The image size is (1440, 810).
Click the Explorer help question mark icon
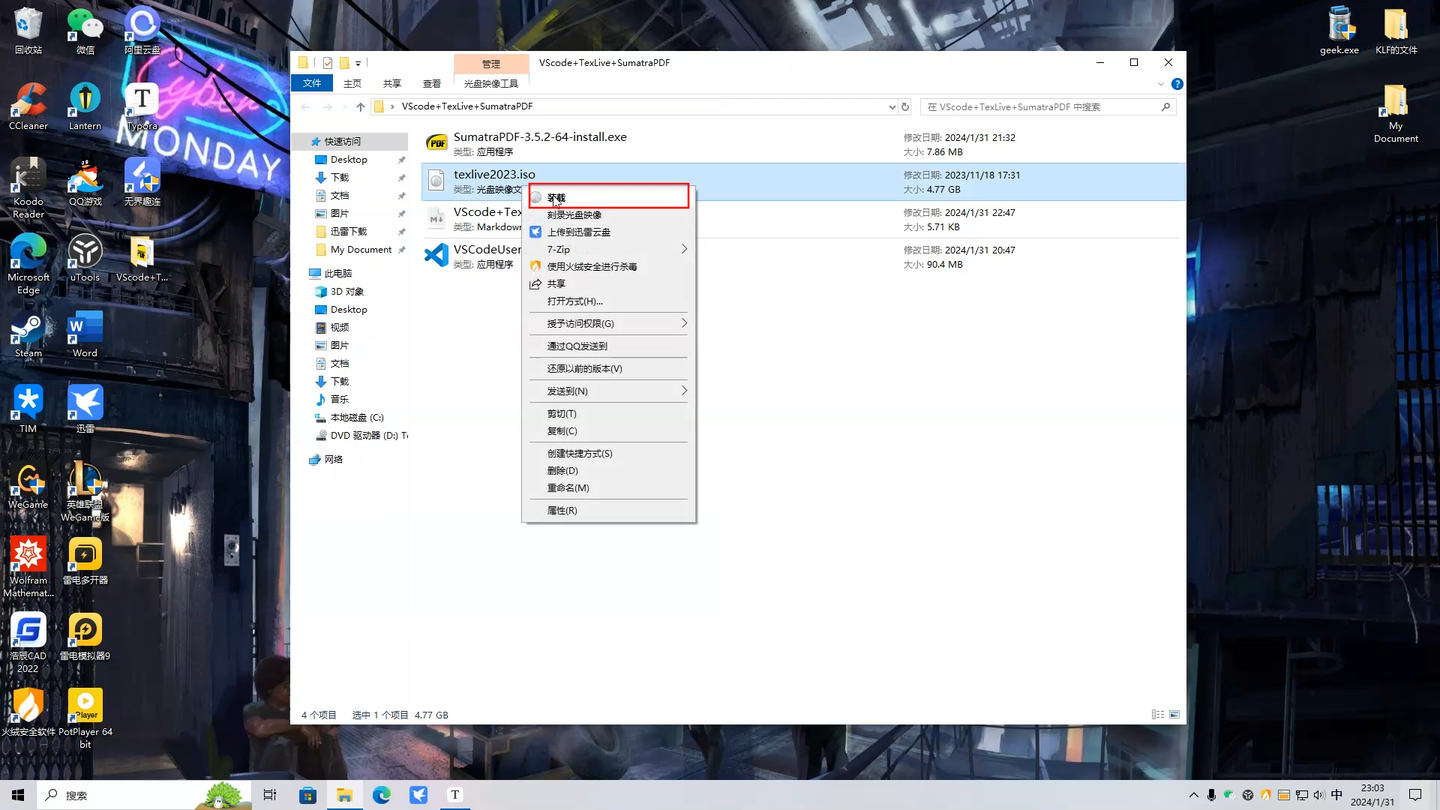1177,84
